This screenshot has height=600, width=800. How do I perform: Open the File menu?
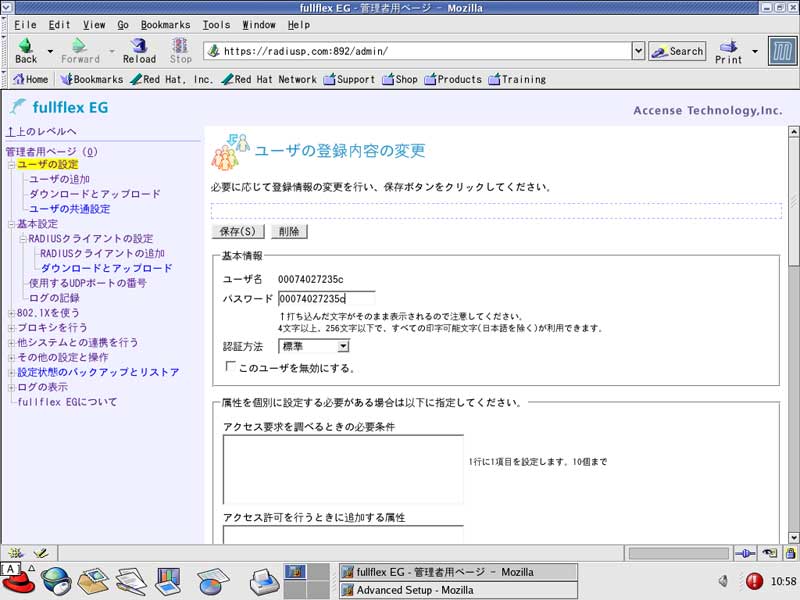click(25, 24)
